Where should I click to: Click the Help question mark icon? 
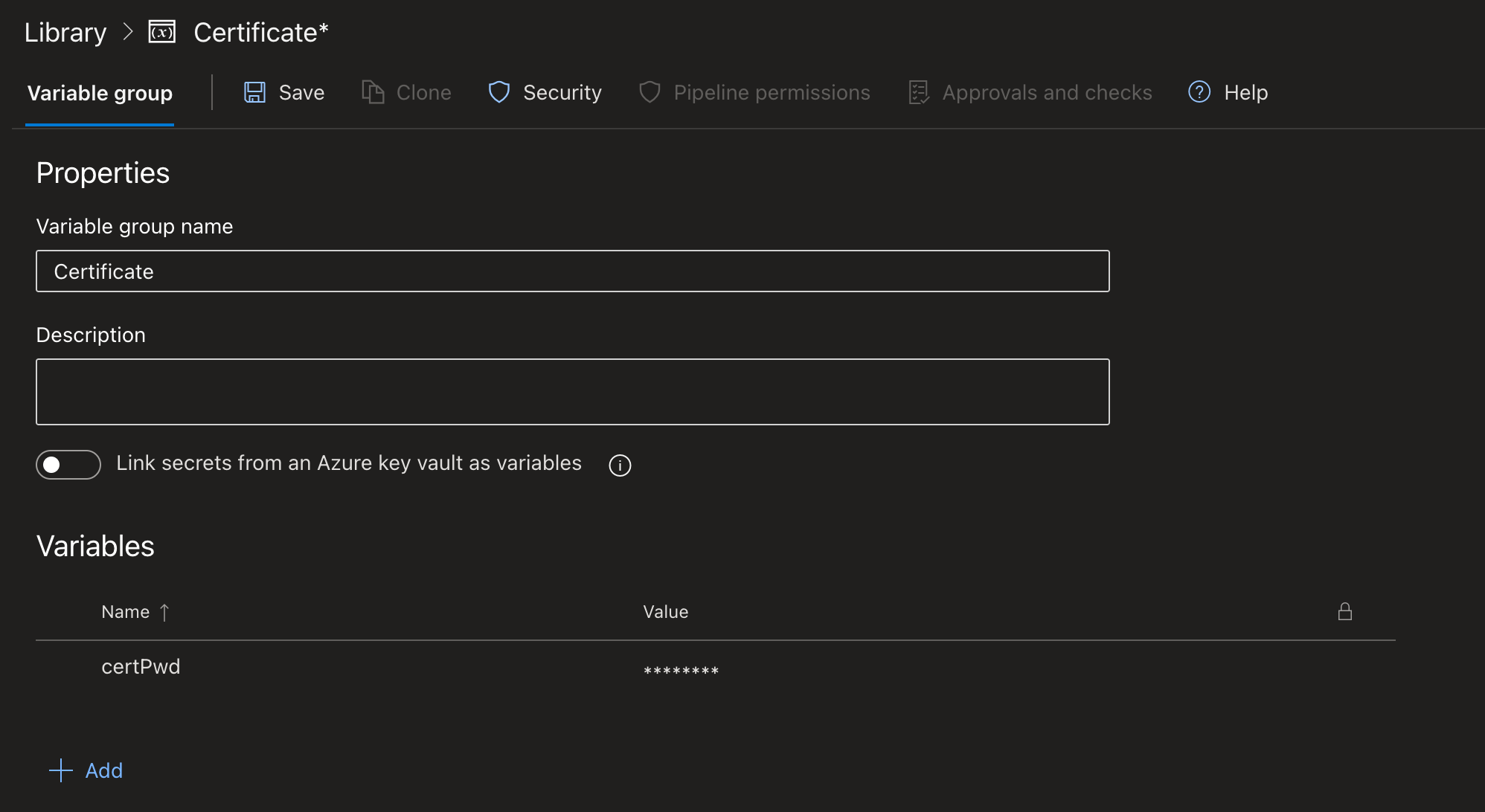[1199, 92]
